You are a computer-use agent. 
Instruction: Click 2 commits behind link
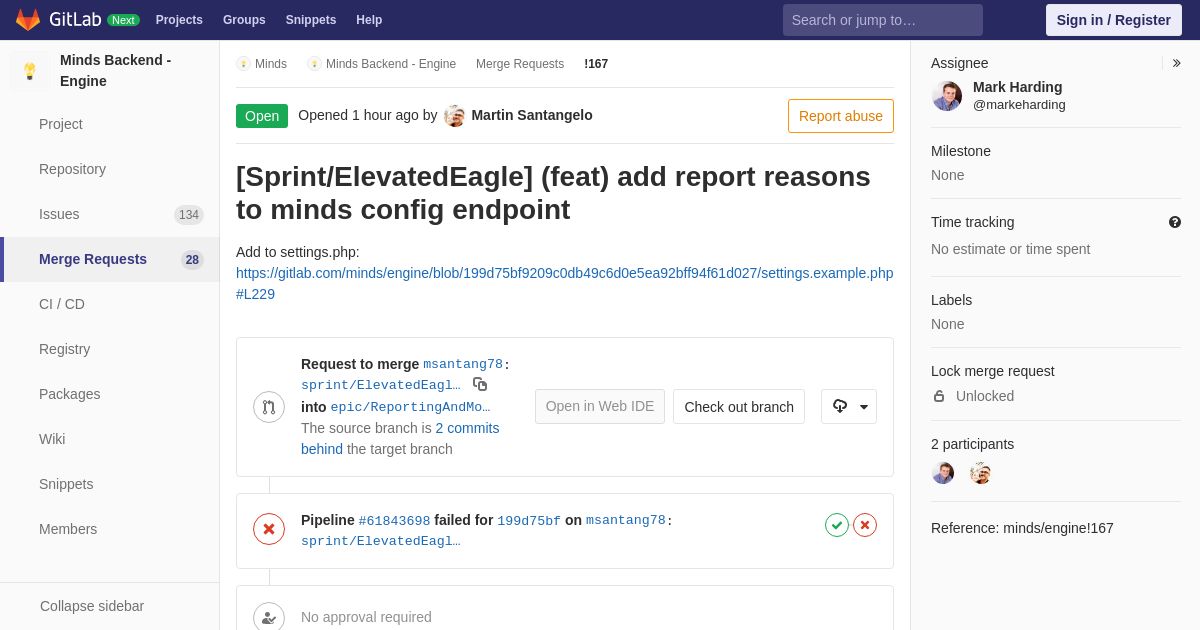[x=400, y=438]
